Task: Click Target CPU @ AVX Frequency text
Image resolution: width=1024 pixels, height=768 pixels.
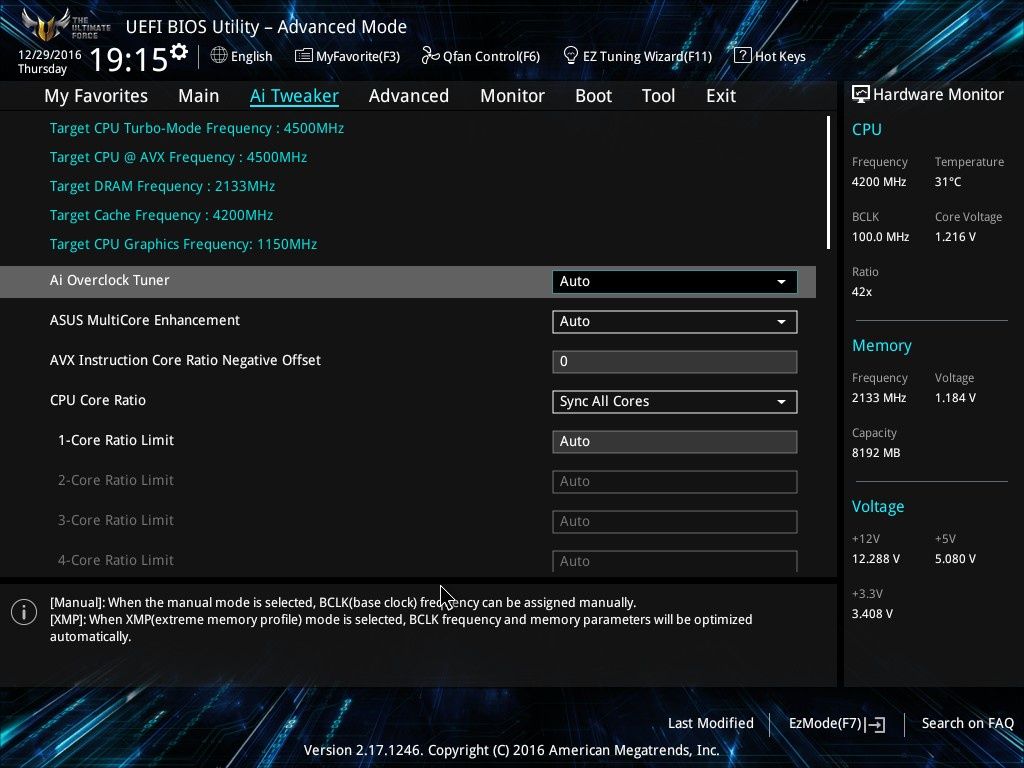Action: (x=178, y=157)
